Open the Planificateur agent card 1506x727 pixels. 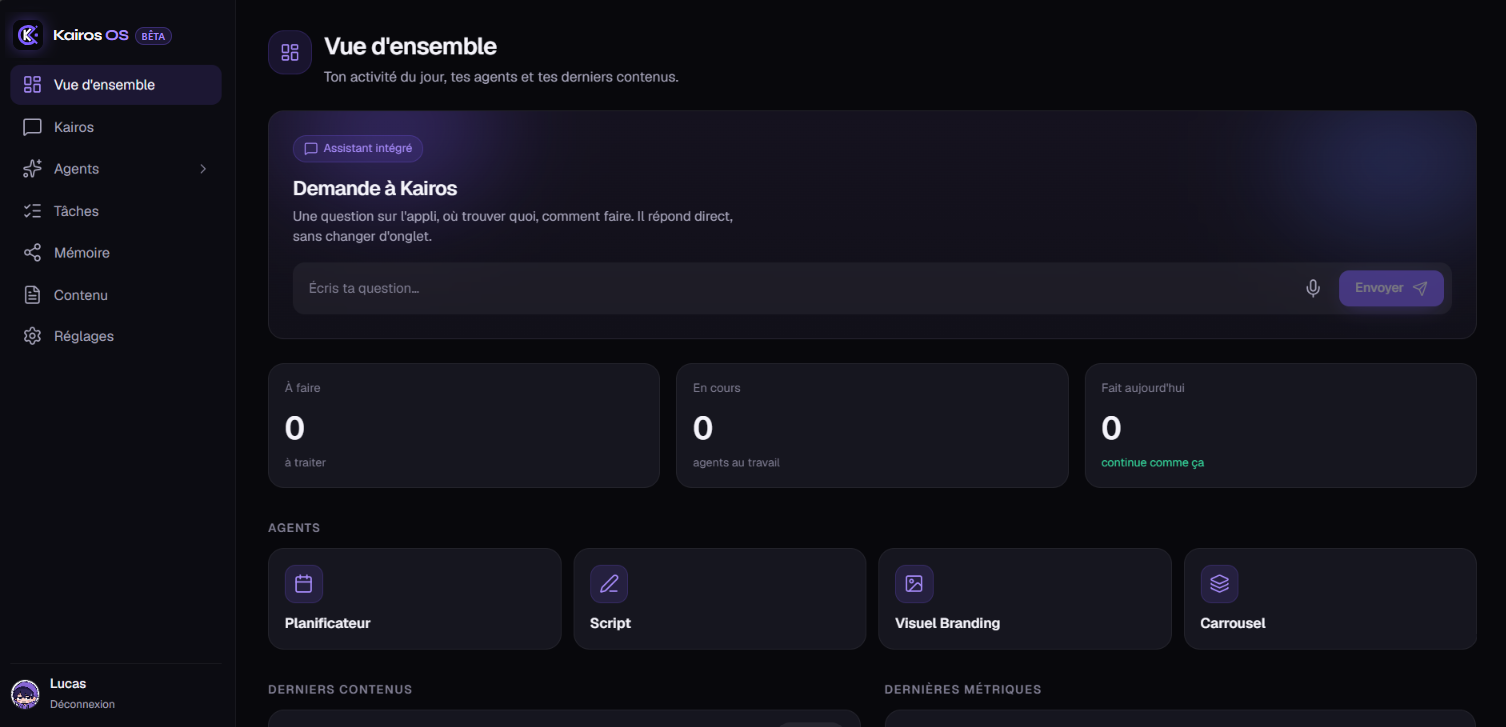(415, 599)
